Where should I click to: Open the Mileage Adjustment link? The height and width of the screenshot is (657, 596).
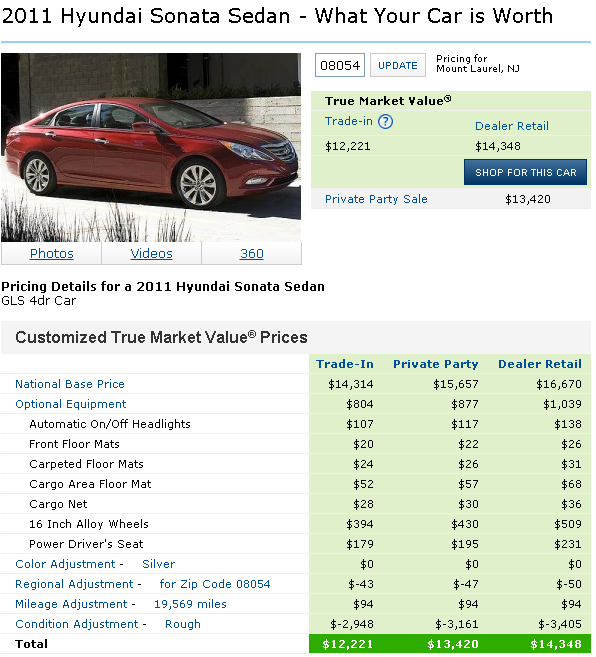(x=71, y=604)
